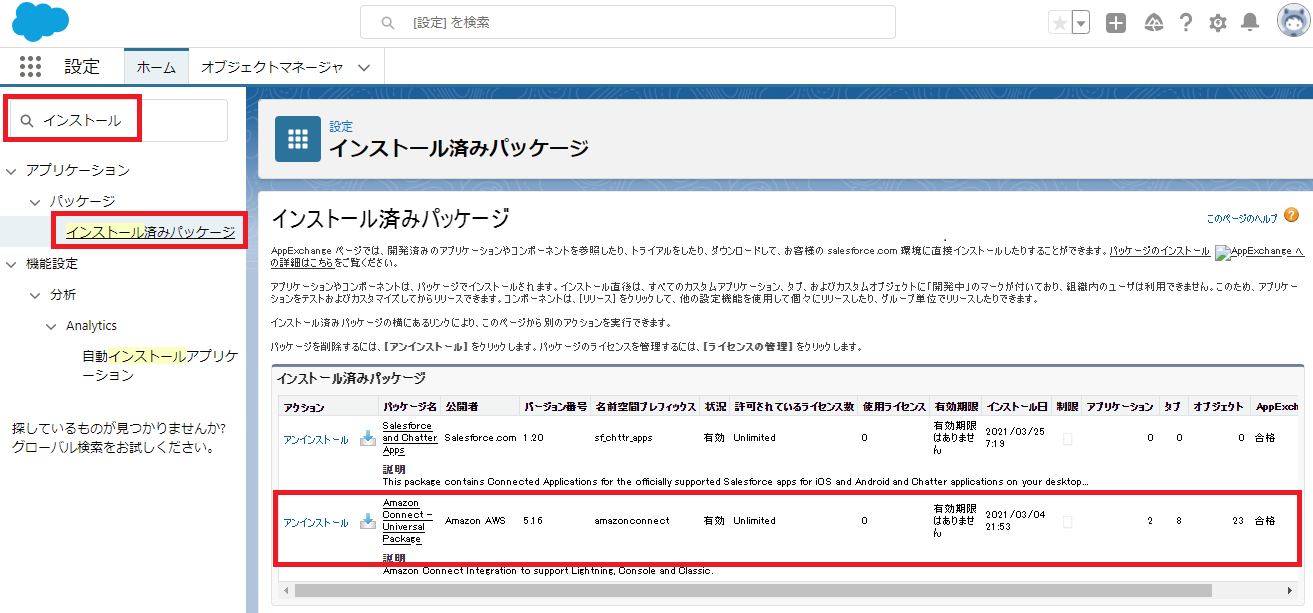
Task: Open the オブジェクトマネージャ tab chevron menu
Action: click(364, 68)
